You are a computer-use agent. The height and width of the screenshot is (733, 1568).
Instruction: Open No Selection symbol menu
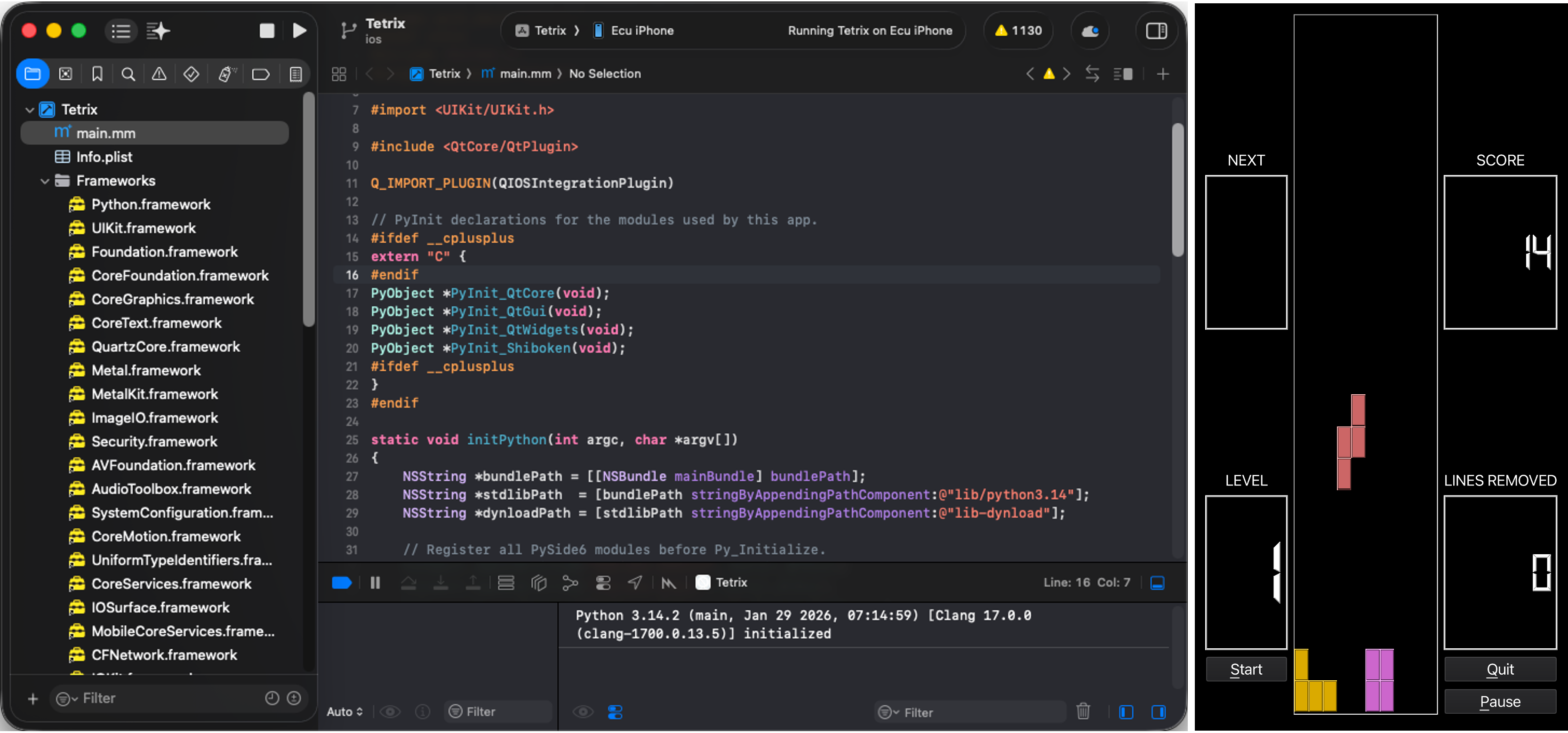click(604, 74)
